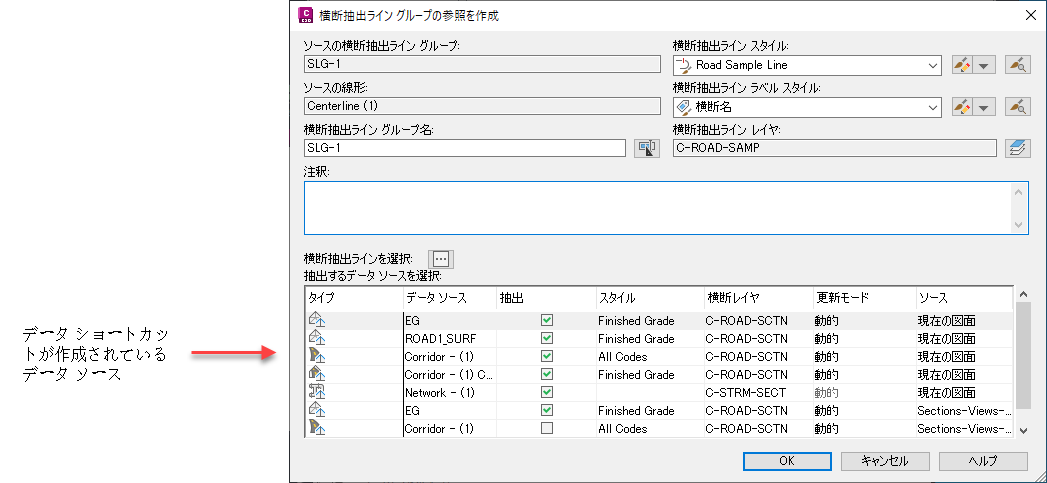Expand the 横断名 label style dropdown

pyautogui.click(x=933, y=107)
